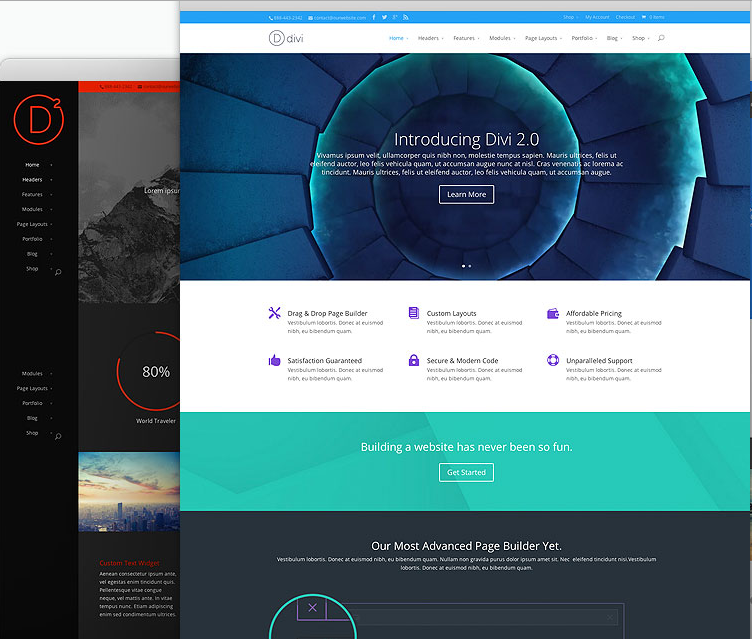The height and width of the screenshot is (640, 752).
Task: Expand the Headers dropdown in the white navbar
Action: click(x=431, y=38)
